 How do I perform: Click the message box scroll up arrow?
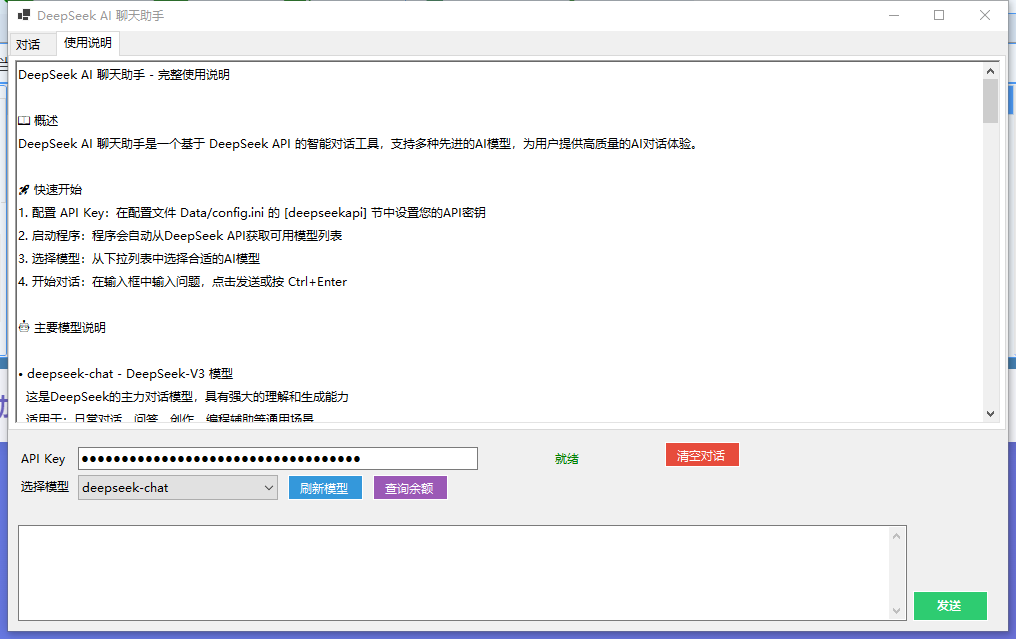point(897,537)
